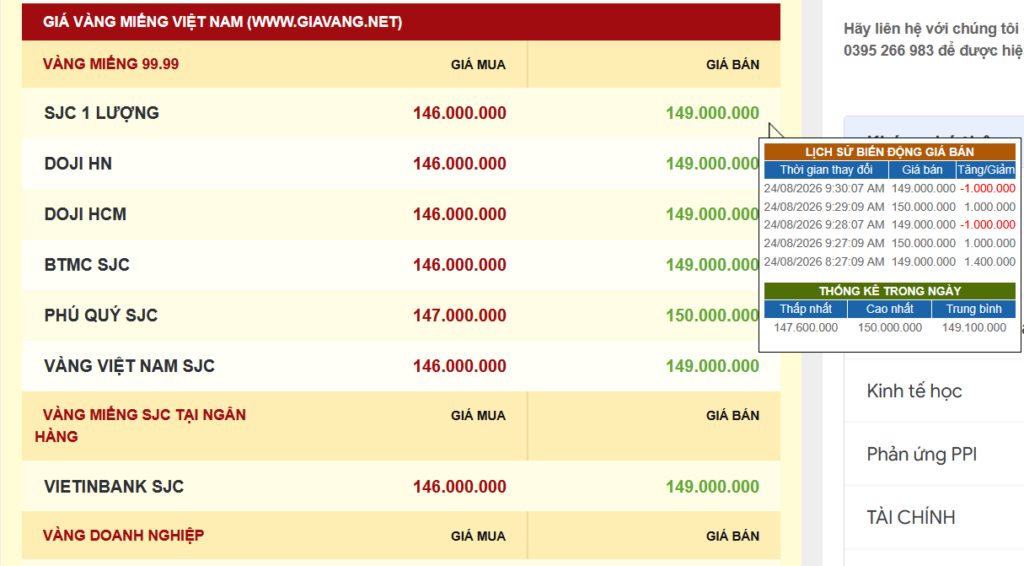The image size is (1024, 566).
Task: Select the TÀI CHÍNH sidebar item
Action: [x=911, y=518]
